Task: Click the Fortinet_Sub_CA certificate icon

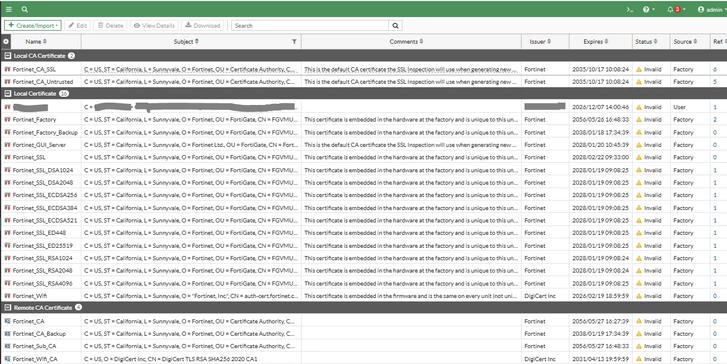Action: click(x=7, y=346)
